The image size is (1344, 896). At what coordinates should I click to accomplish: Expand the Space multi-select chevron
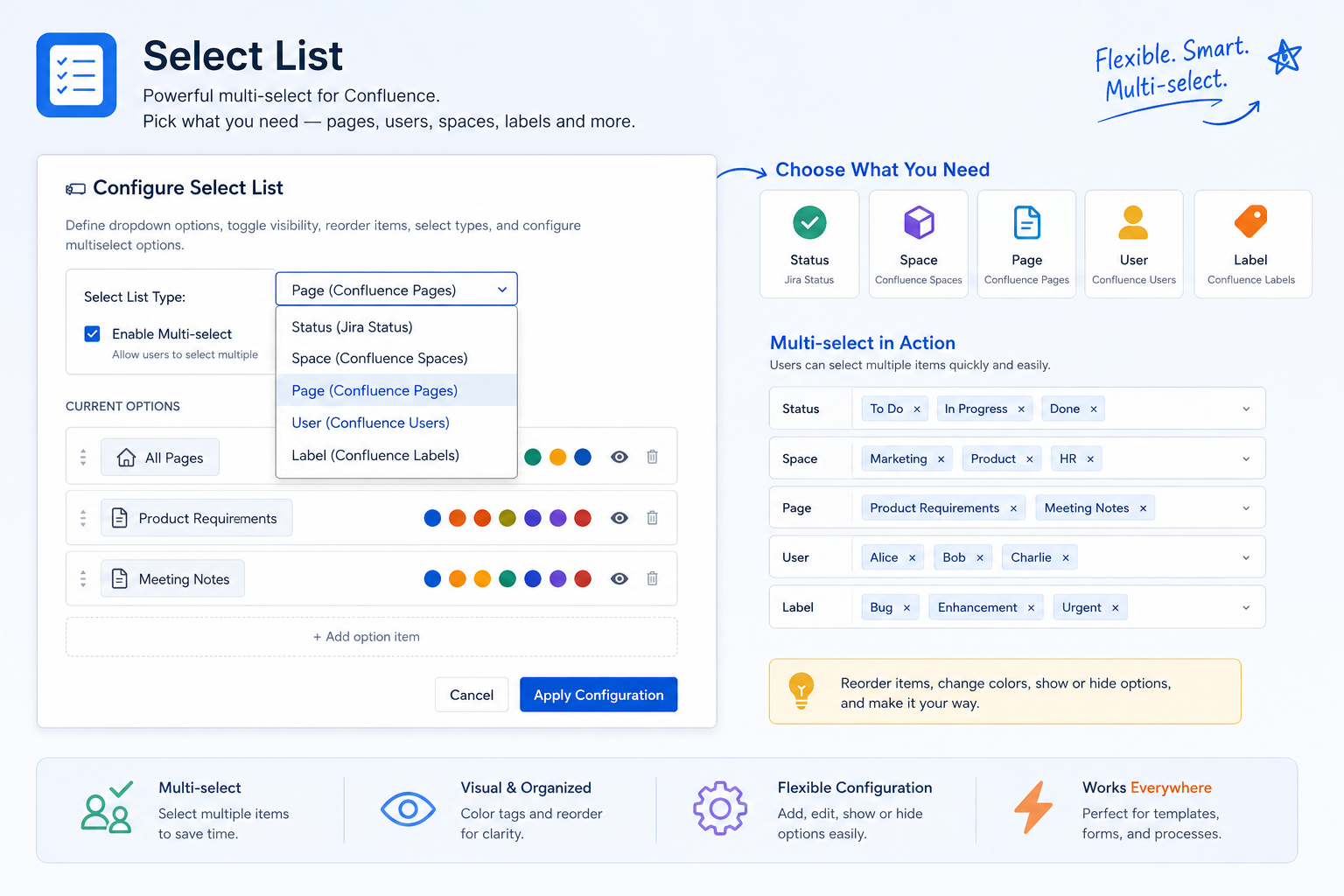1246,459
